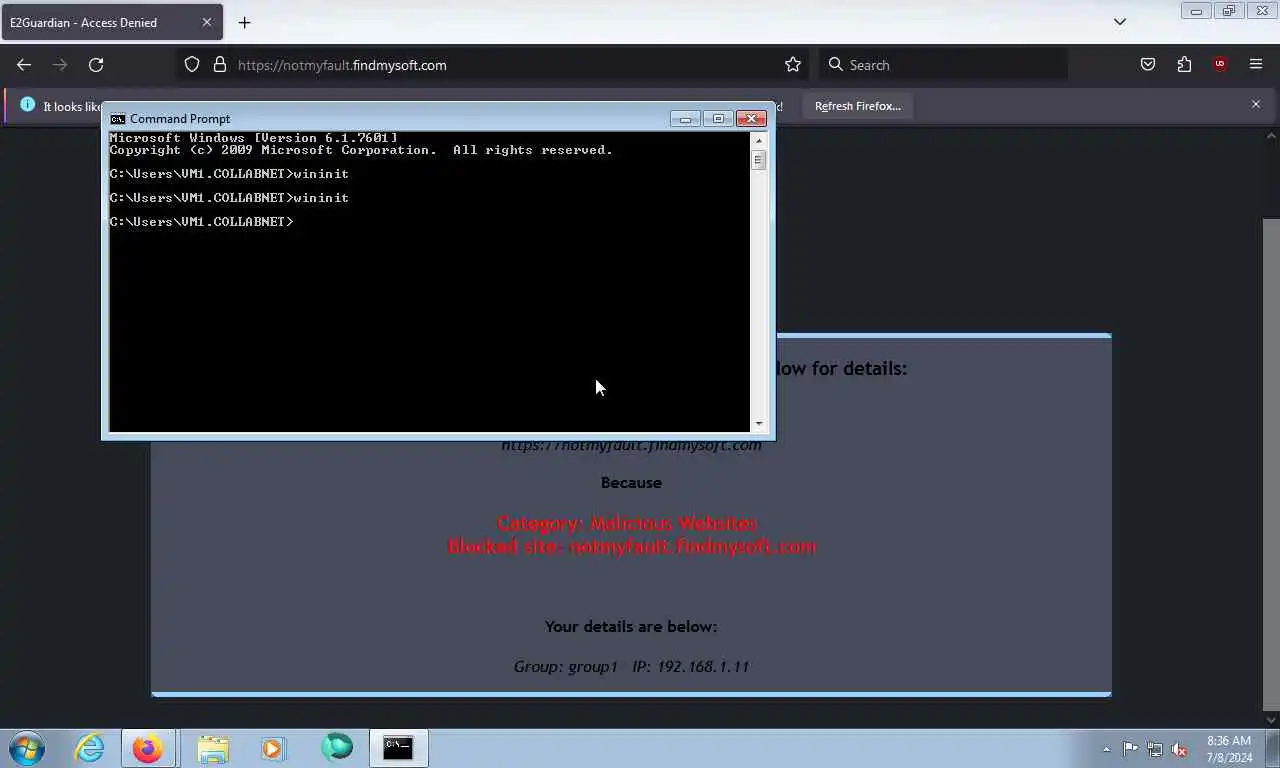The width and height of the screenshot is (1280, 768).
Task: Open the Firefox hamburger menu
Action: point(1256,64)
